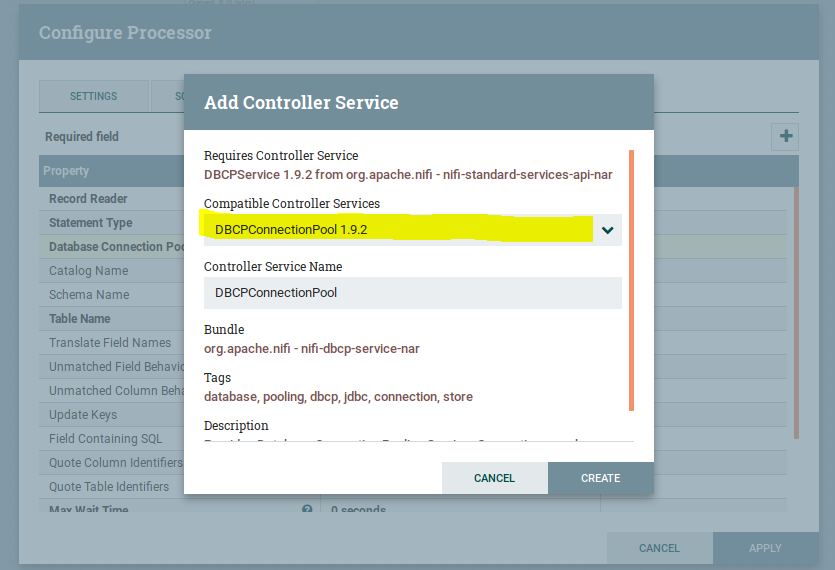This screenshot has width=835, height=570.
Task: Cancel the Add Controller Service dialog
Action: [x=494, y=478]
